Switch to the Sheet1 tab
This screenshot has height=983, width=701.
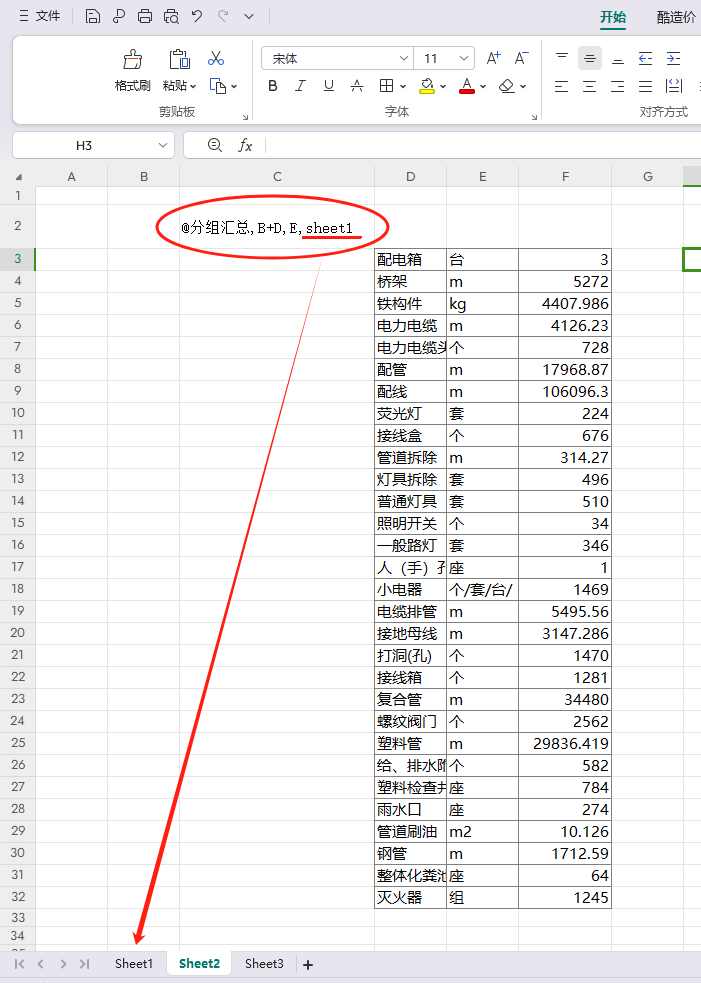[x=134, y=964]
